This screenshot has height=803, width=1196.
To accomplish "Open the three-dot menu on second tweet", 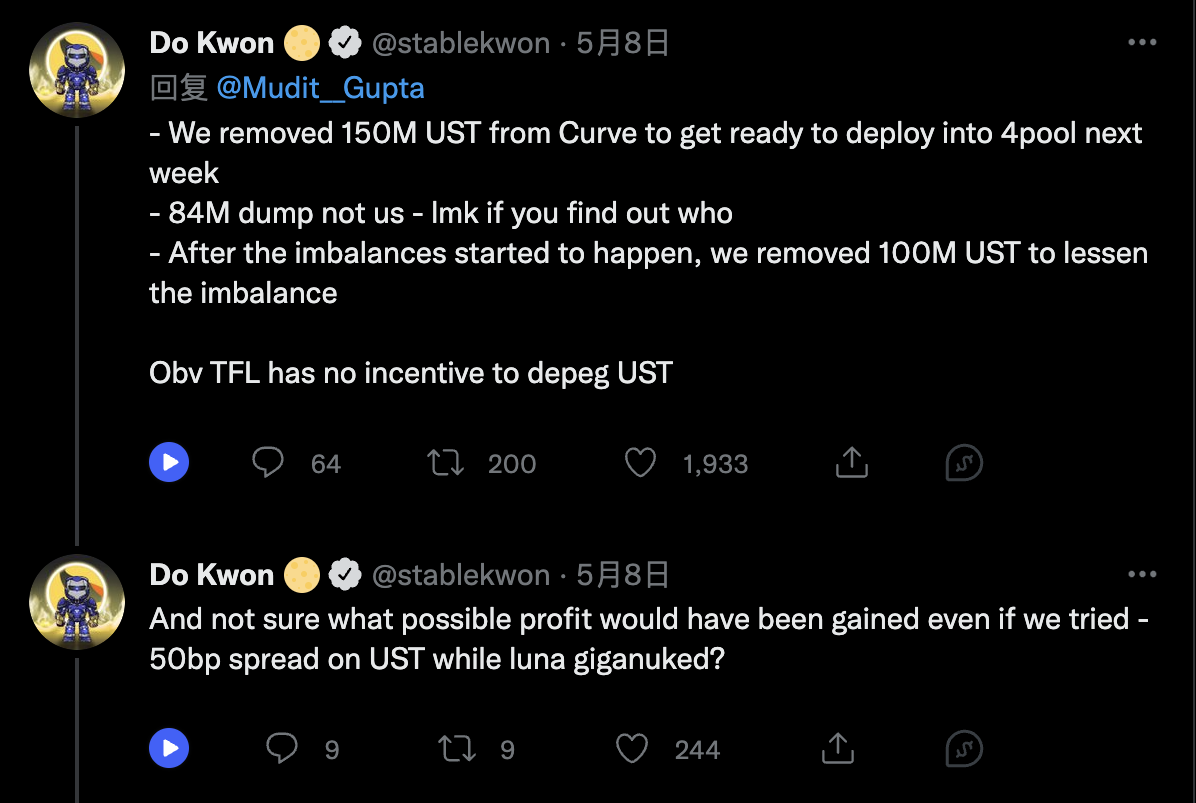I will 1142,574.
